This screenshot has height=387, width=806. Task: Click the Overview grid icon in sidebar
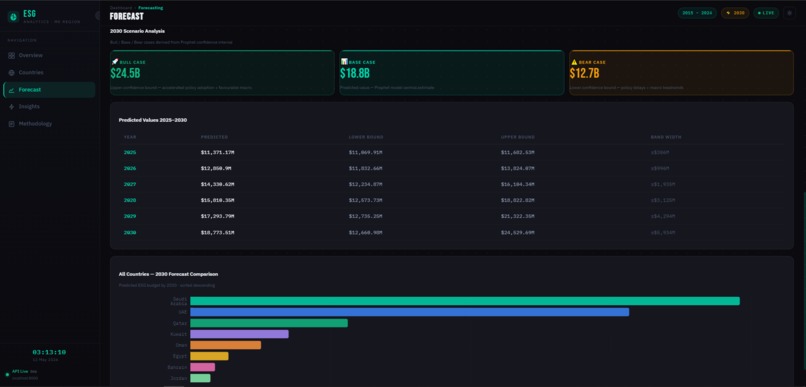click(x=11, y=56)
